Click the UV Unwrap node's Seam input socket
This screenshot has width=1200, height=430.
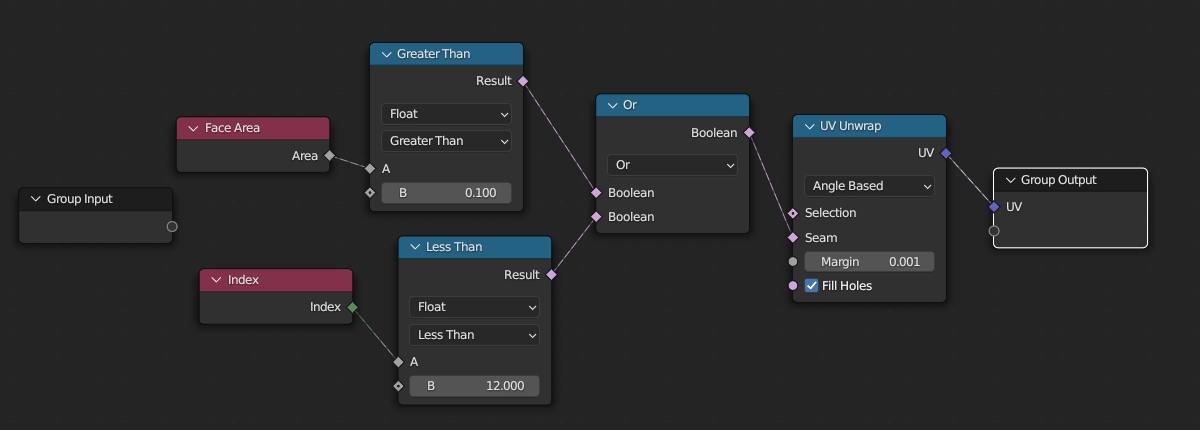pos(793,238)
